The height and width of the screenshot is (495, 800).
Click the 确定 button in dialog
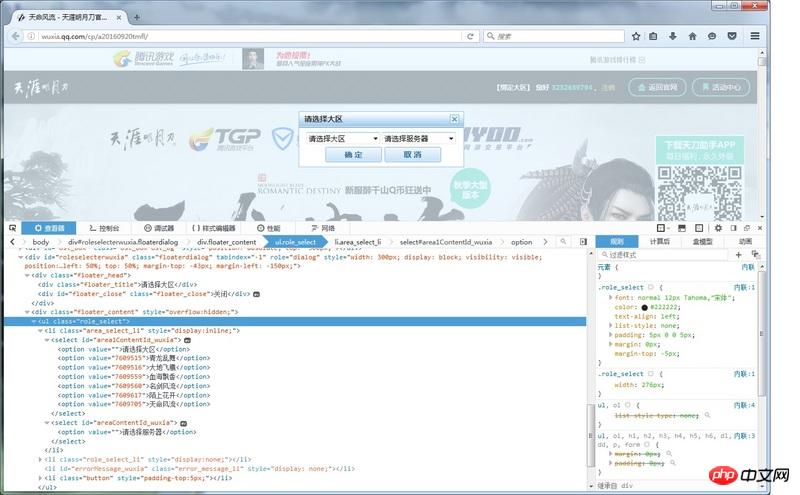[353, 155]
